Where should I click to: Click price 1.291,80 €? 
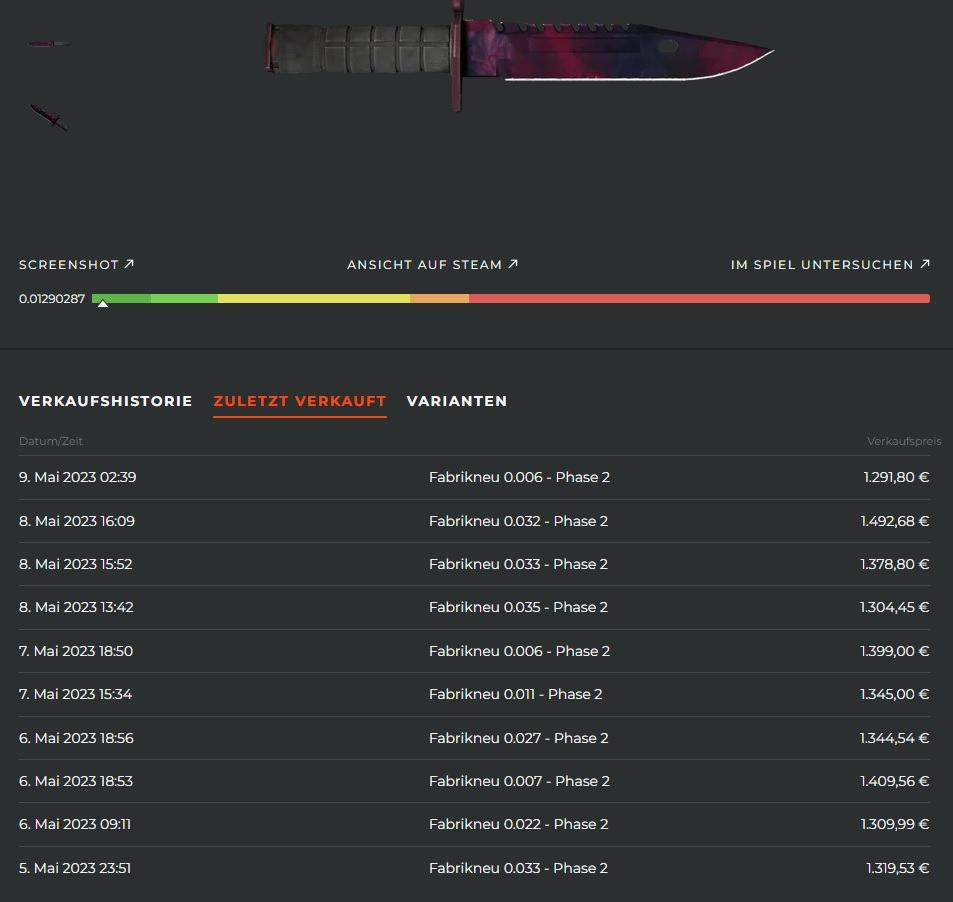[x=896, y=477]
